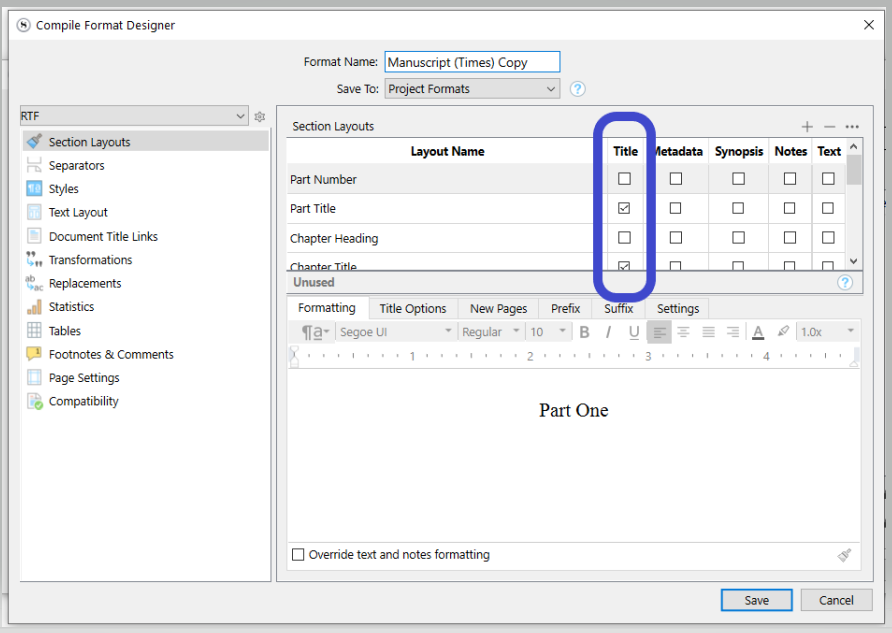Uncheck Title checkbox for Part Title
Screen dimensions: 892x633
click(624, 208)
